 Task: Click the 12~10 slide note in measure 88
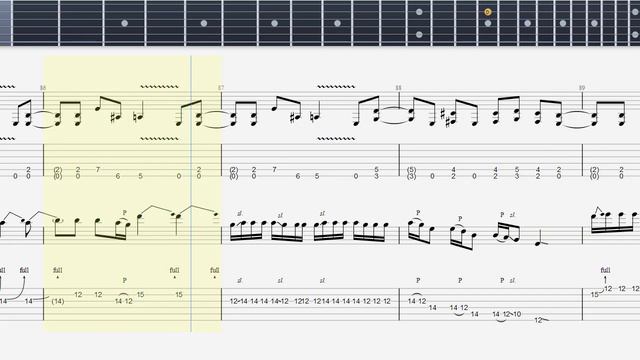pyautogui.click(x=512, y=314)
